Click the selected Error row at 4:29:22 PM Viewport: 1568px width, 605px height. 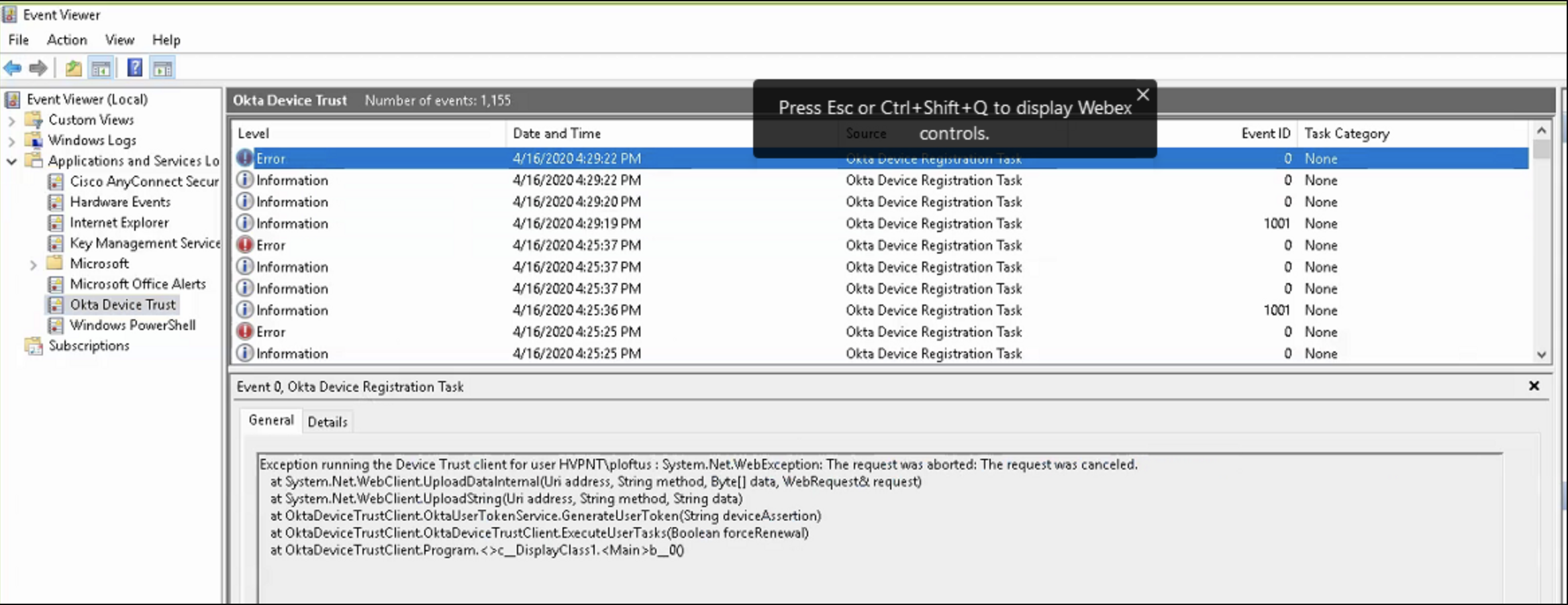click(x=881, y=158)
